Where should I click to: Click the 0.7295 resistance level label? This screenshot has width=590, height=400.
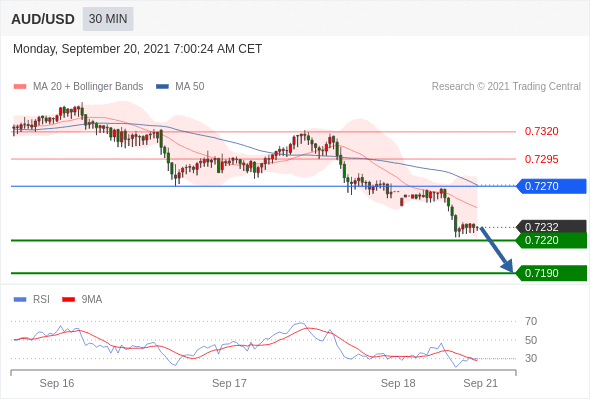pyautogui.click(x=541, y=159)
